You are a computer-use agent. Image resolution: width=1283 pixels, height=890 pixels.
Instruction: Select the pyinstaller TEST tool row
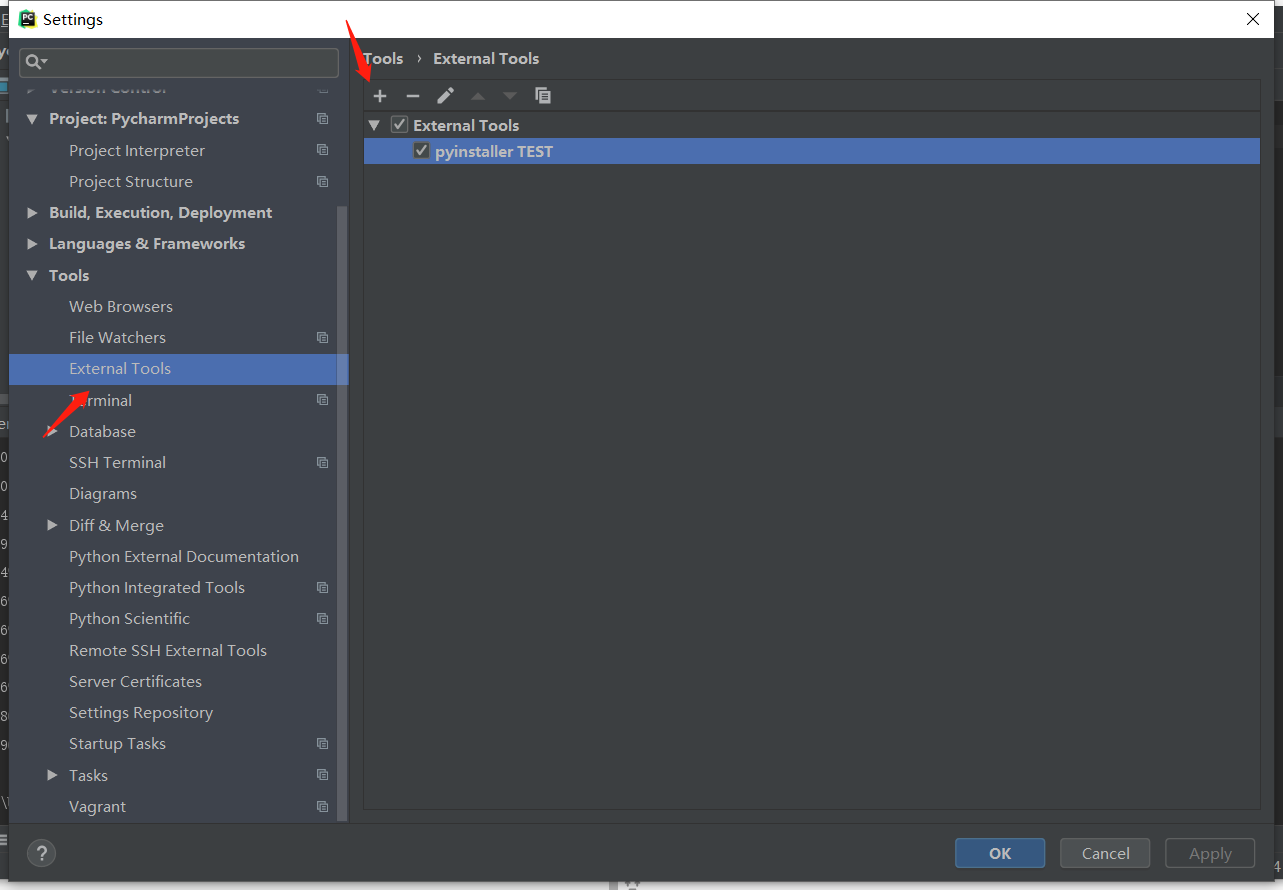(x=811, y=151)
